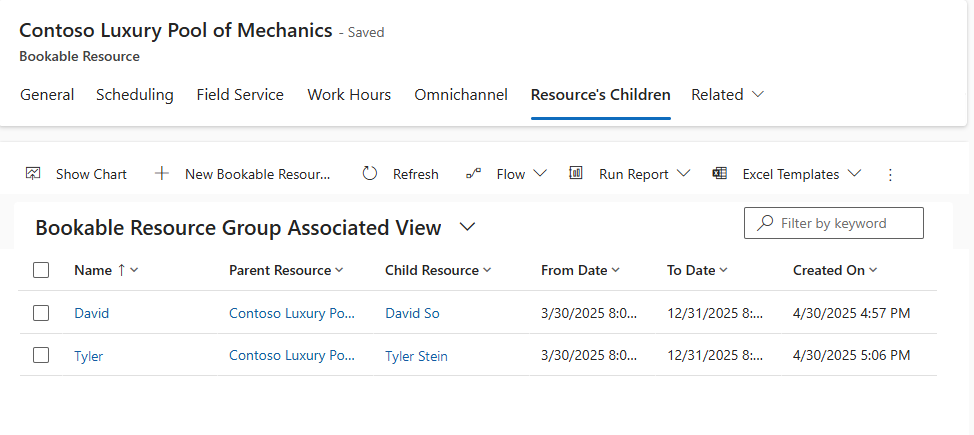
Task: Check the David row checkbox
Action: tap(41, 313)
